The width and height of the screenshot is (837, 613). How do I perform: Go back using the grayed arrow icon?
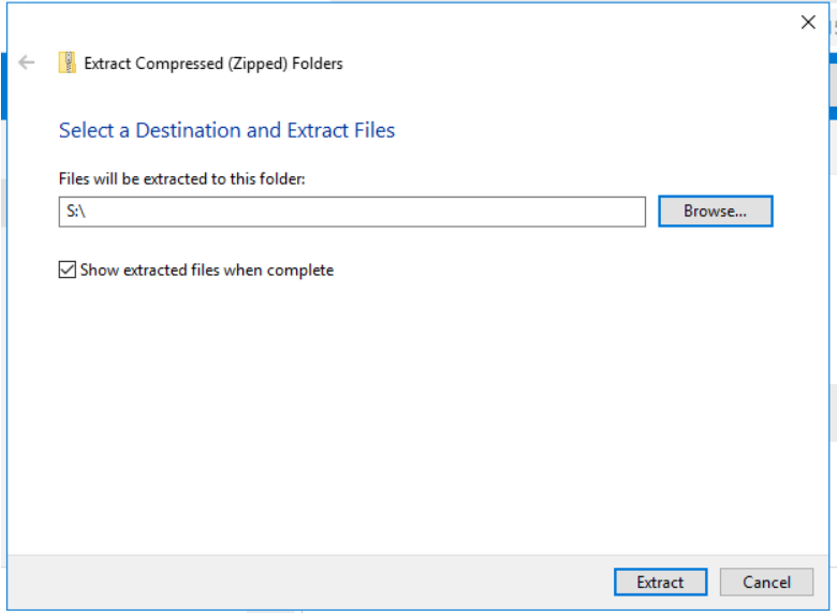point(26,62)
